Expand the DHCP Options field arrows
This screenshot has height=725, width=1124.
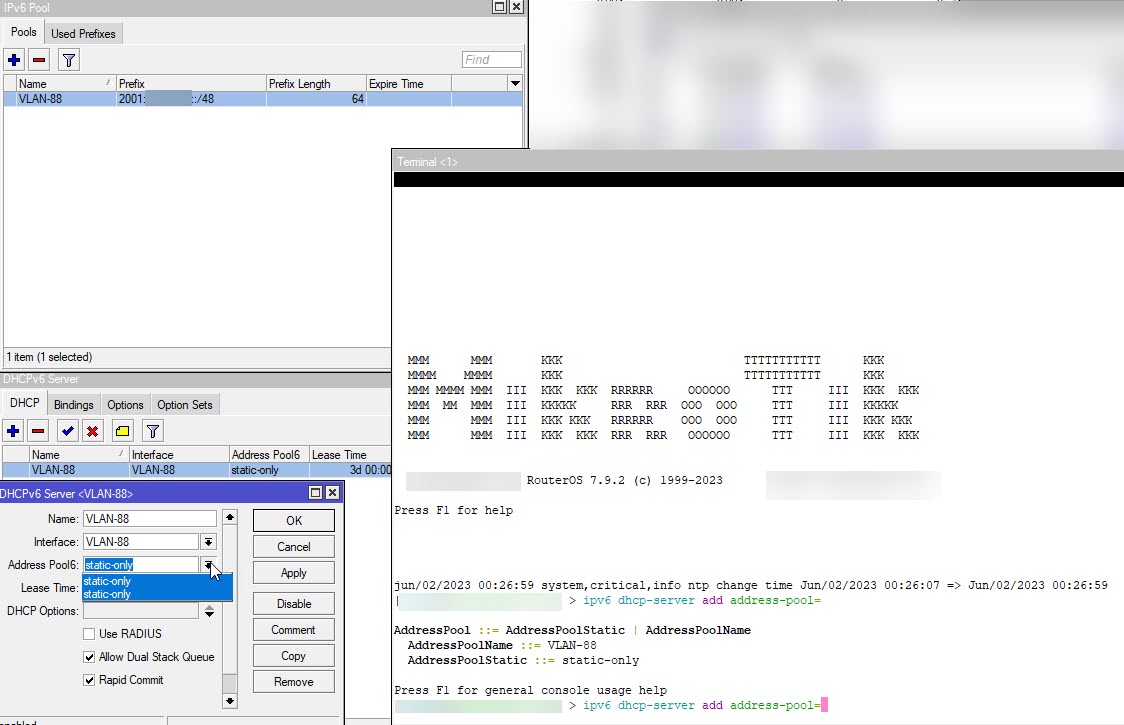(x=209, y=611)
